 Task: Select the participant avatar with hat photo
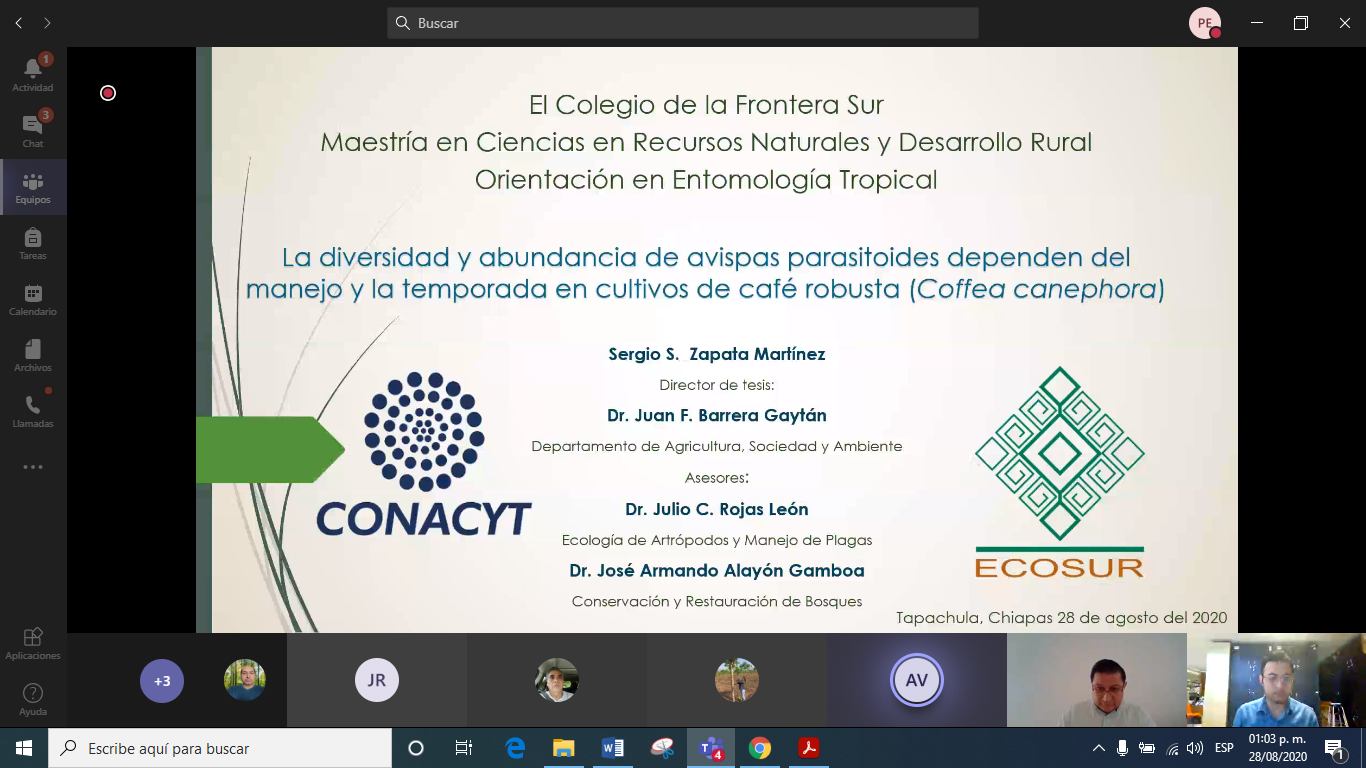pos(557,680)
